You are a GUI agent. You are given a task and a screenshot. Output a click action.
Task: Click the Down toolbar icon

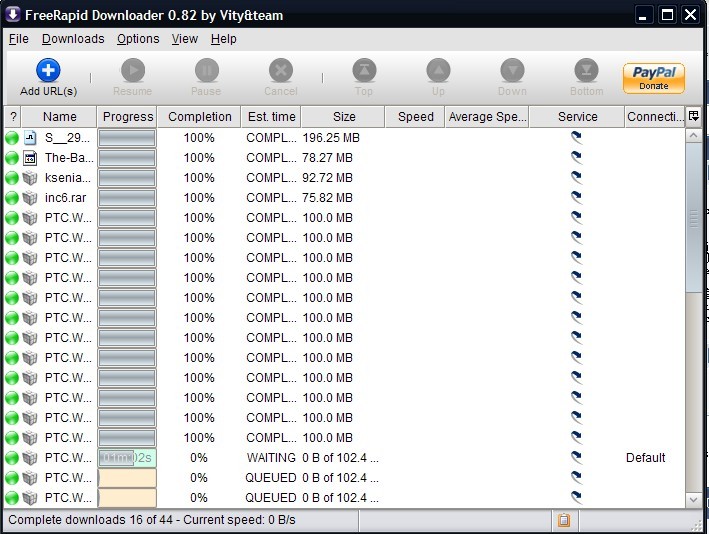512,71
